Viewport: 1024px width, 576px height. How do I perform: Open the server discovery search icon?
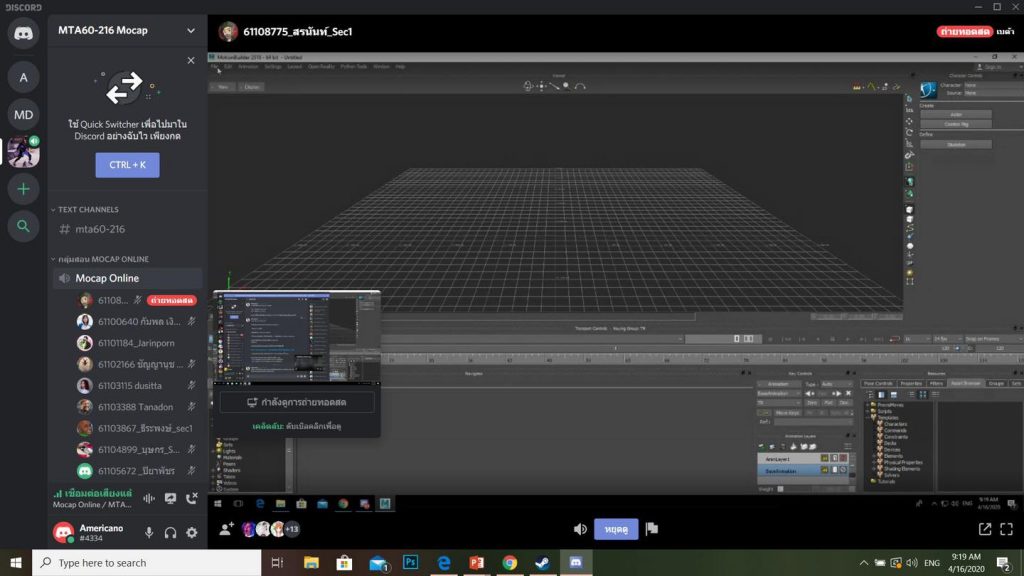point(23,227)
